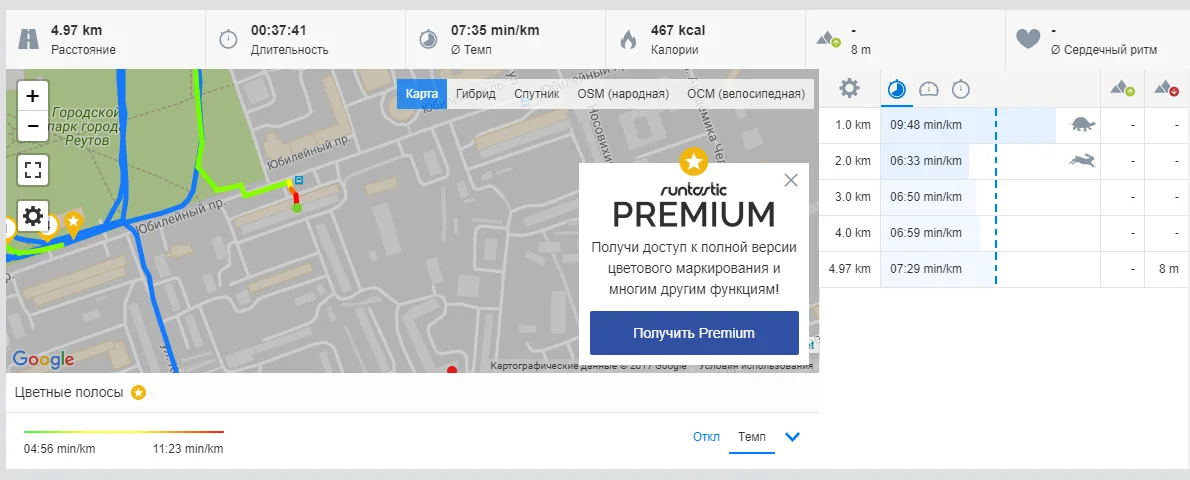Open splits table settings gear
Viewport: 1190px width, 480px height.
(849, 89)
